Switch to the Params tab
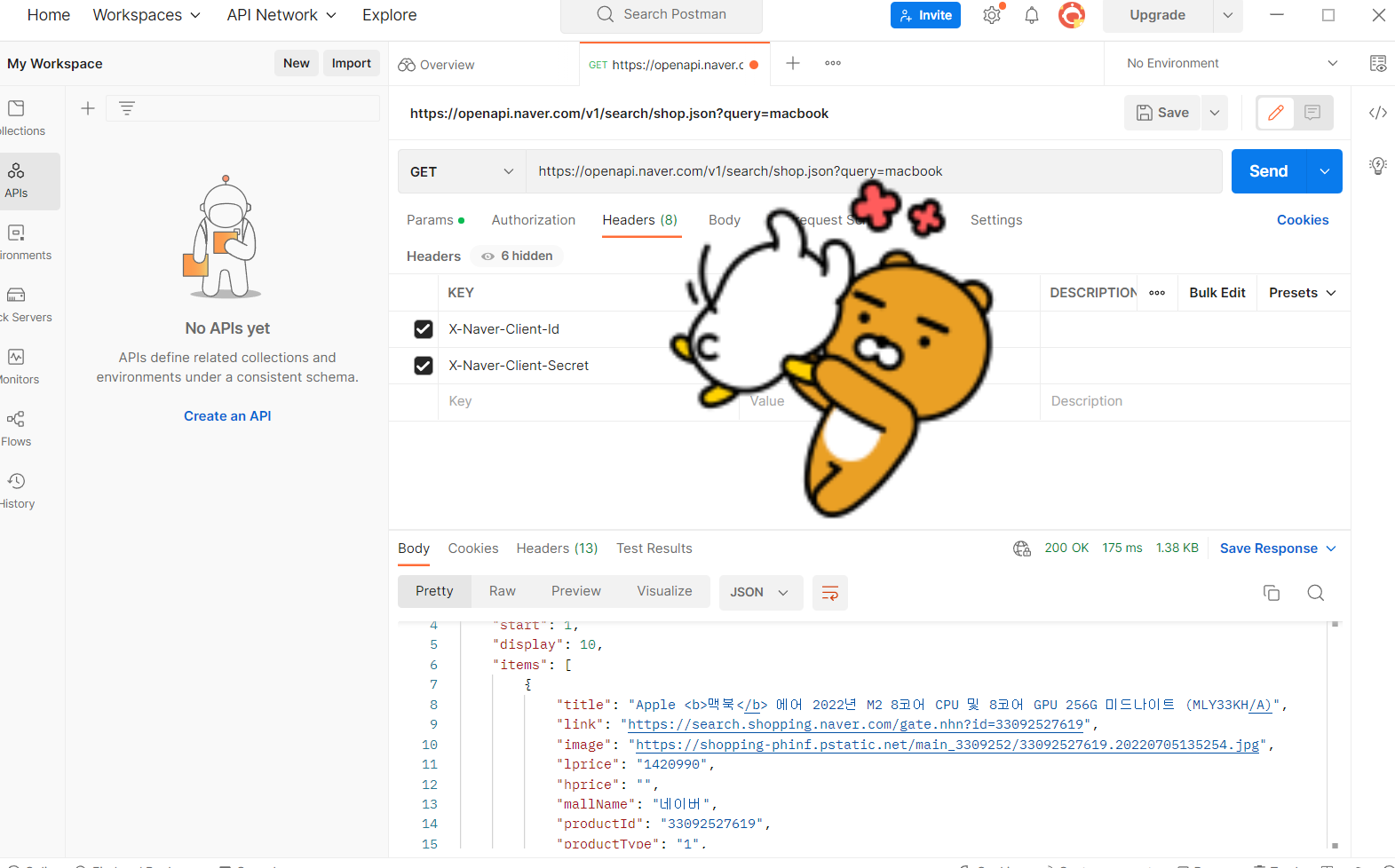This screenshot has width=1395, height=868. pos(435,220)
